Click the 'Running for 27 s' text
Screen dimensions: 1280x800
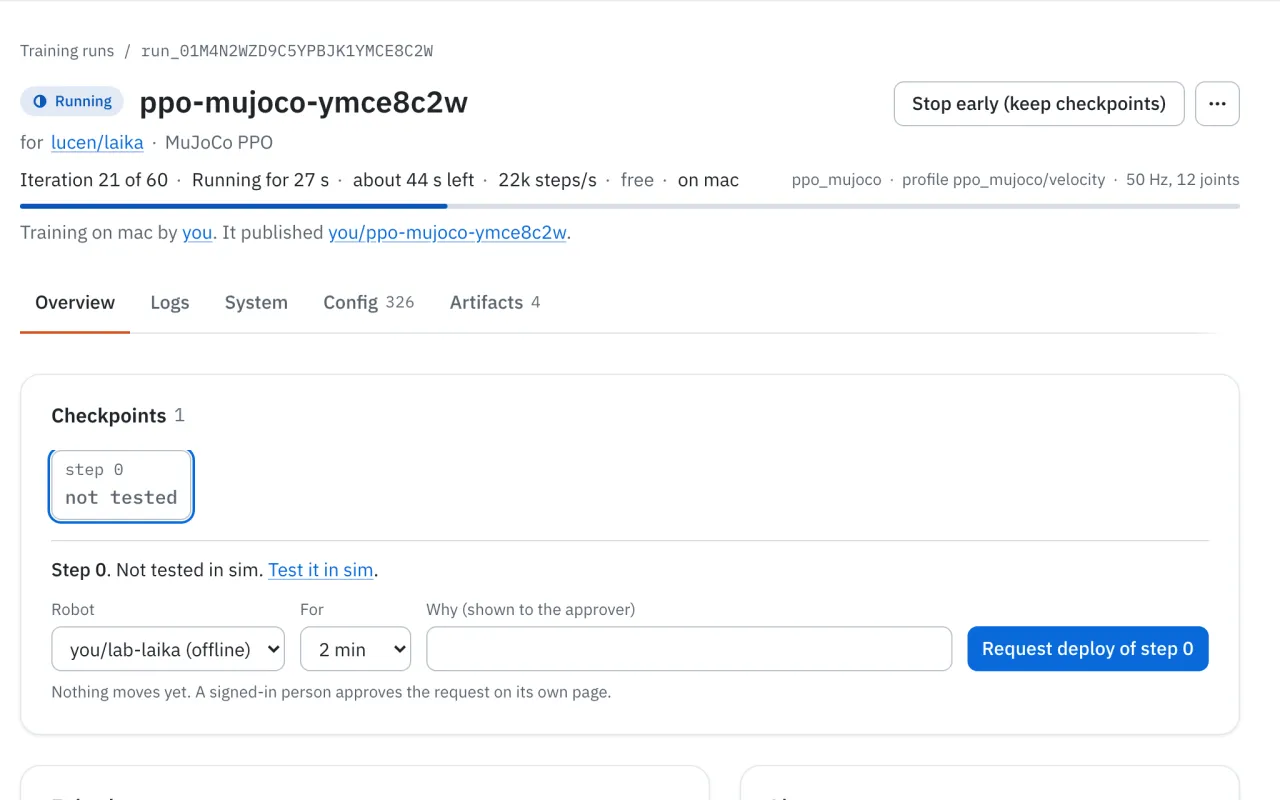[x=260, y=180]
